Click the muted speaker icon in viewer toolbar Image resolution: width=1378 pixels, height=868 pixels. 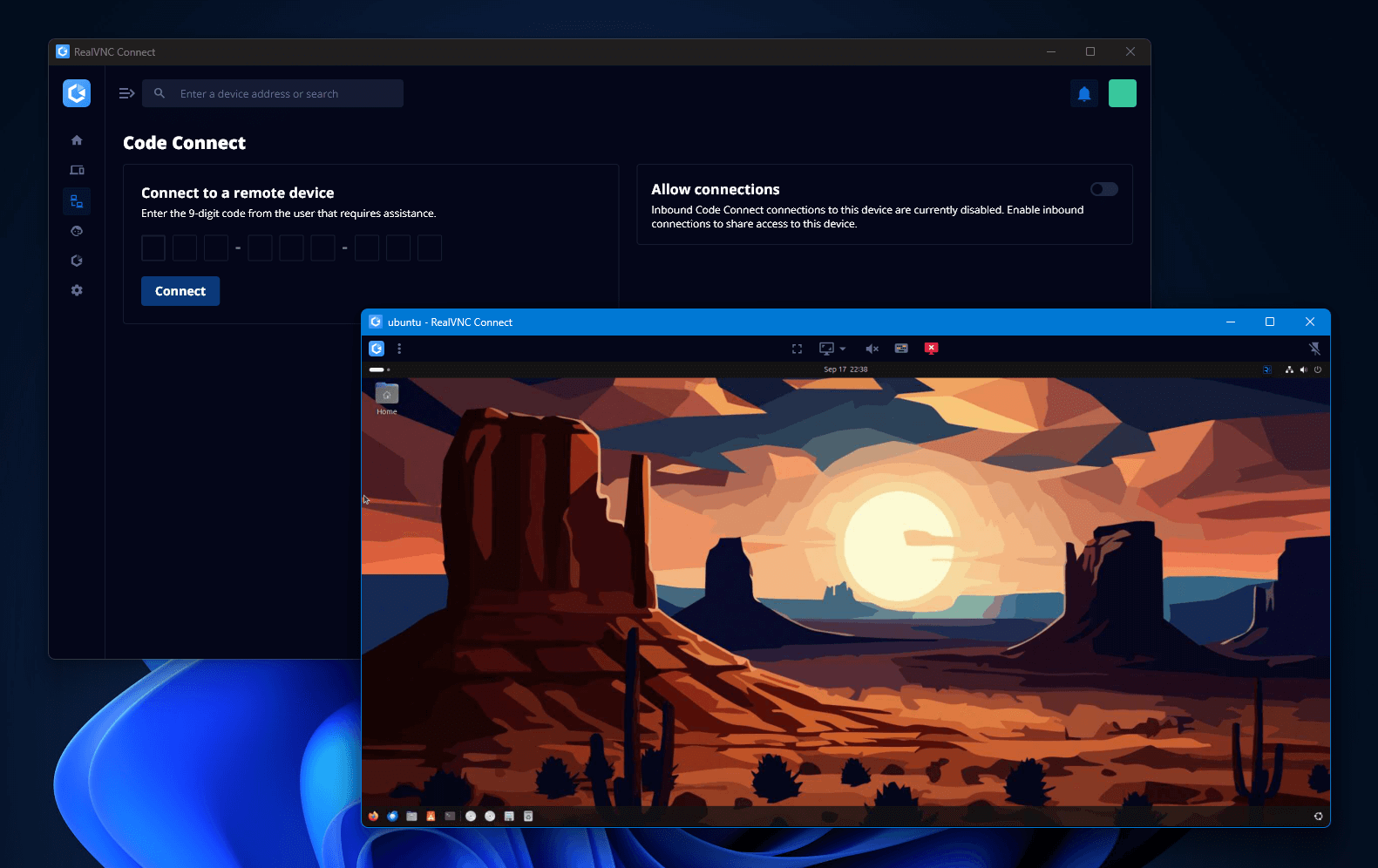pos(872,349)
